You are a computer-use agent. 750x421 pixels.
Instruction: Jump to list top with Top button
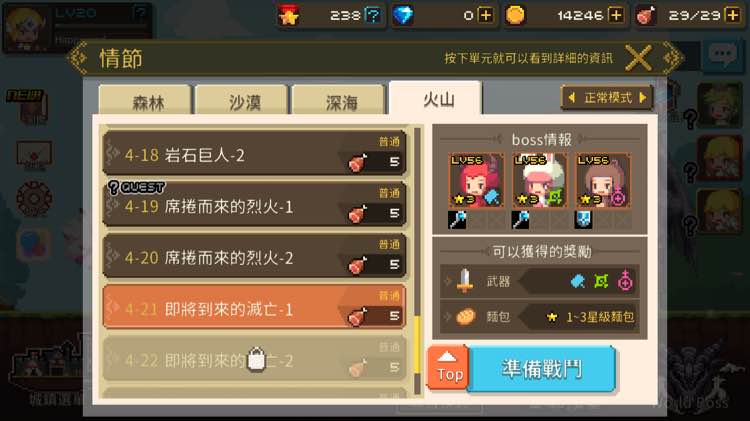coord(448,368)
